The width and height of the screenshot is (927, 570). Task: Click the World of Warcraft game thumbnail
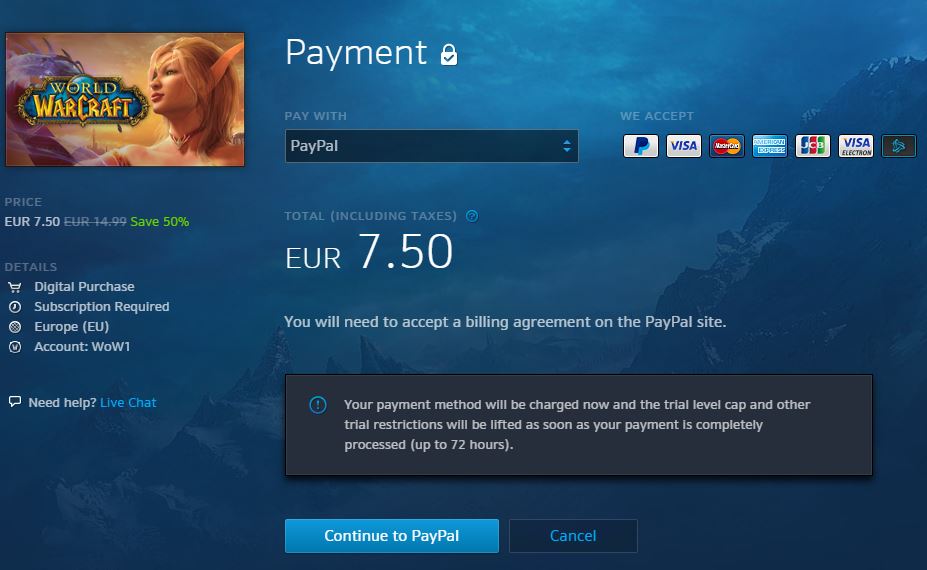click(x=125, y=99)
